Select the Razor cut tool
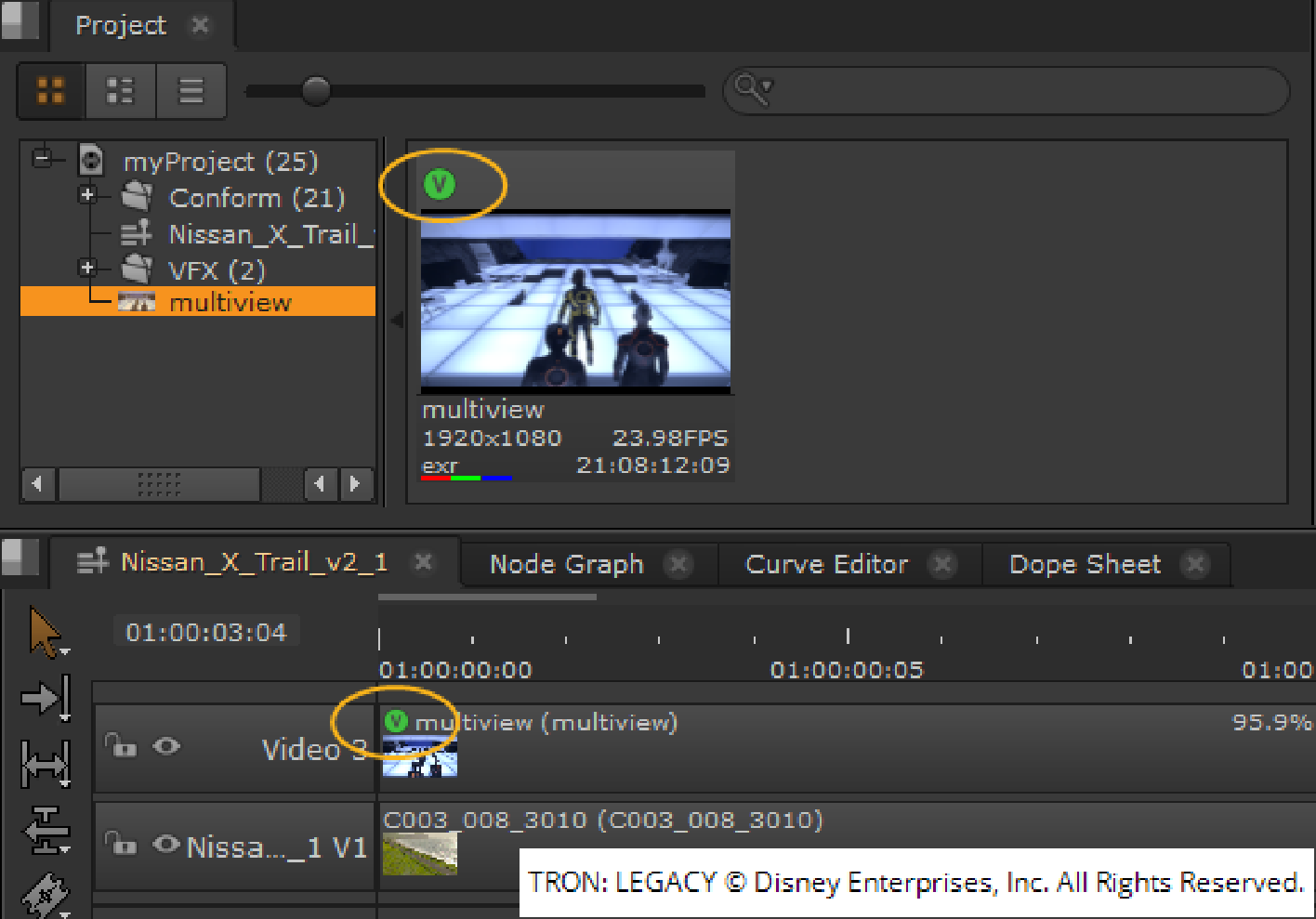 [x=45, y=894]
